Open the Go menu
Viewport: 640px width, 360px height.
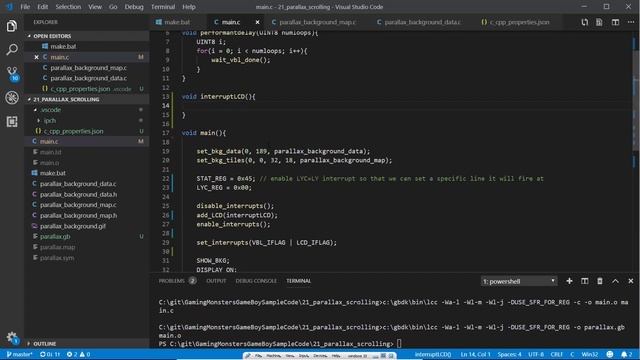tap(113, 7)
